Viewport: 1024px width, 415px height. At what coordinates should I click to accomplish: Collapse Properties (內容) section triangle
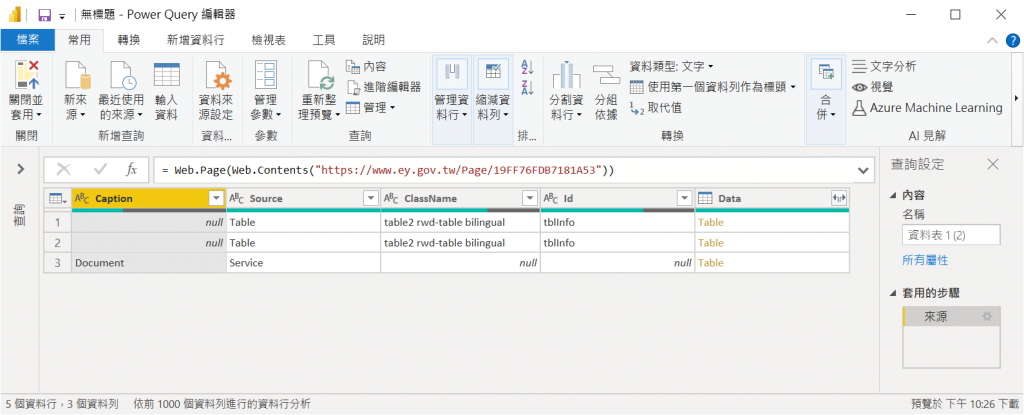pyautogui.click(x=893, y=196)
